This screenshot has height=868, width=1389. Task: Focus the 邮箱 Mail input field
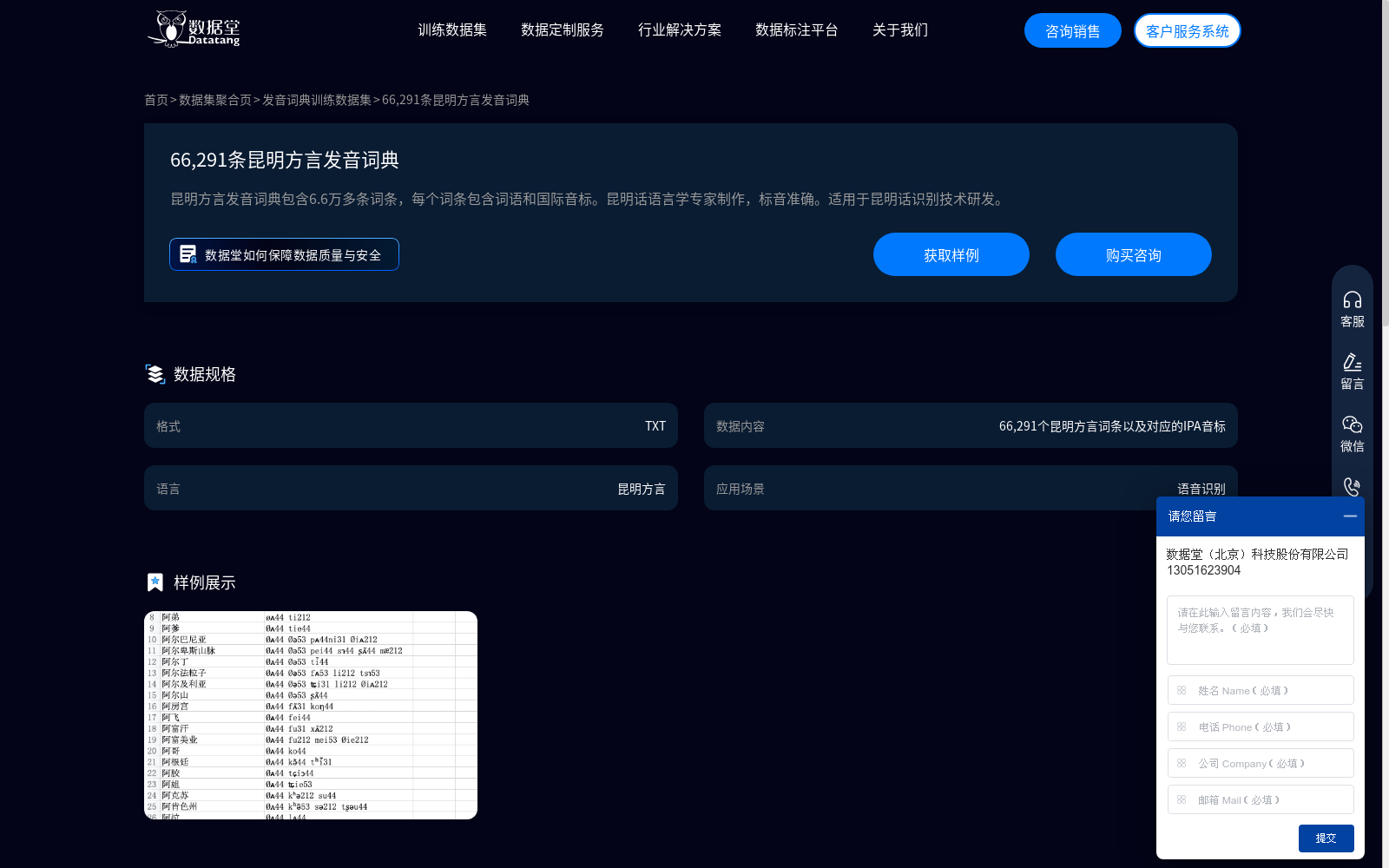[x=1261, y=799]
